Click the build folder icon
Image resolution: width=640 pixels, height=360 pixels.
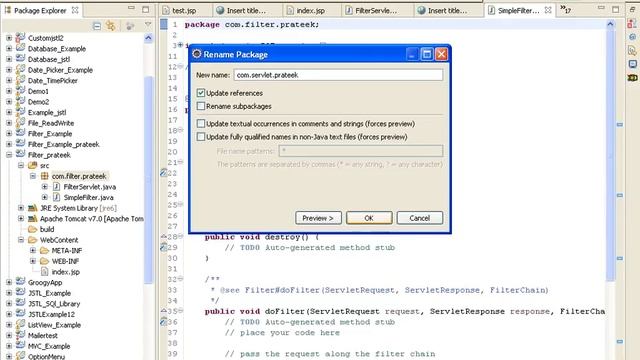click(x=33, y=229)
